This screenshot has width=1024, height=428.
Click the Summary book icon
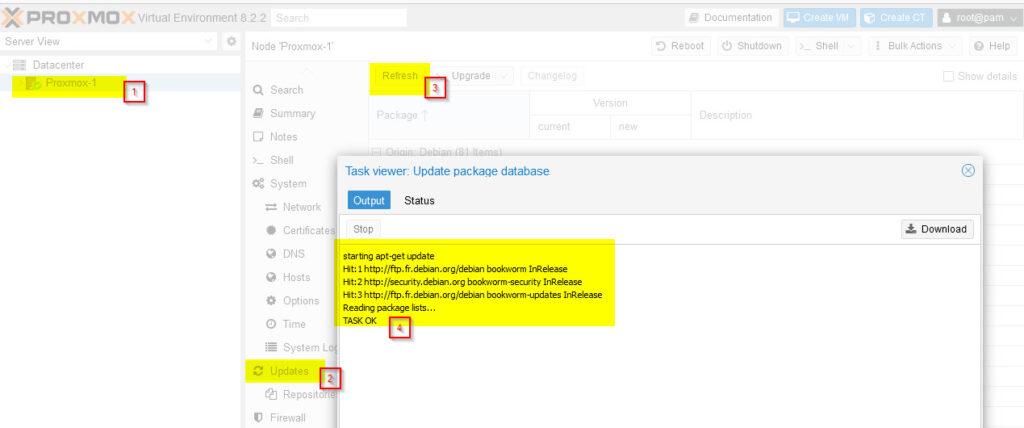pos(258,113)
